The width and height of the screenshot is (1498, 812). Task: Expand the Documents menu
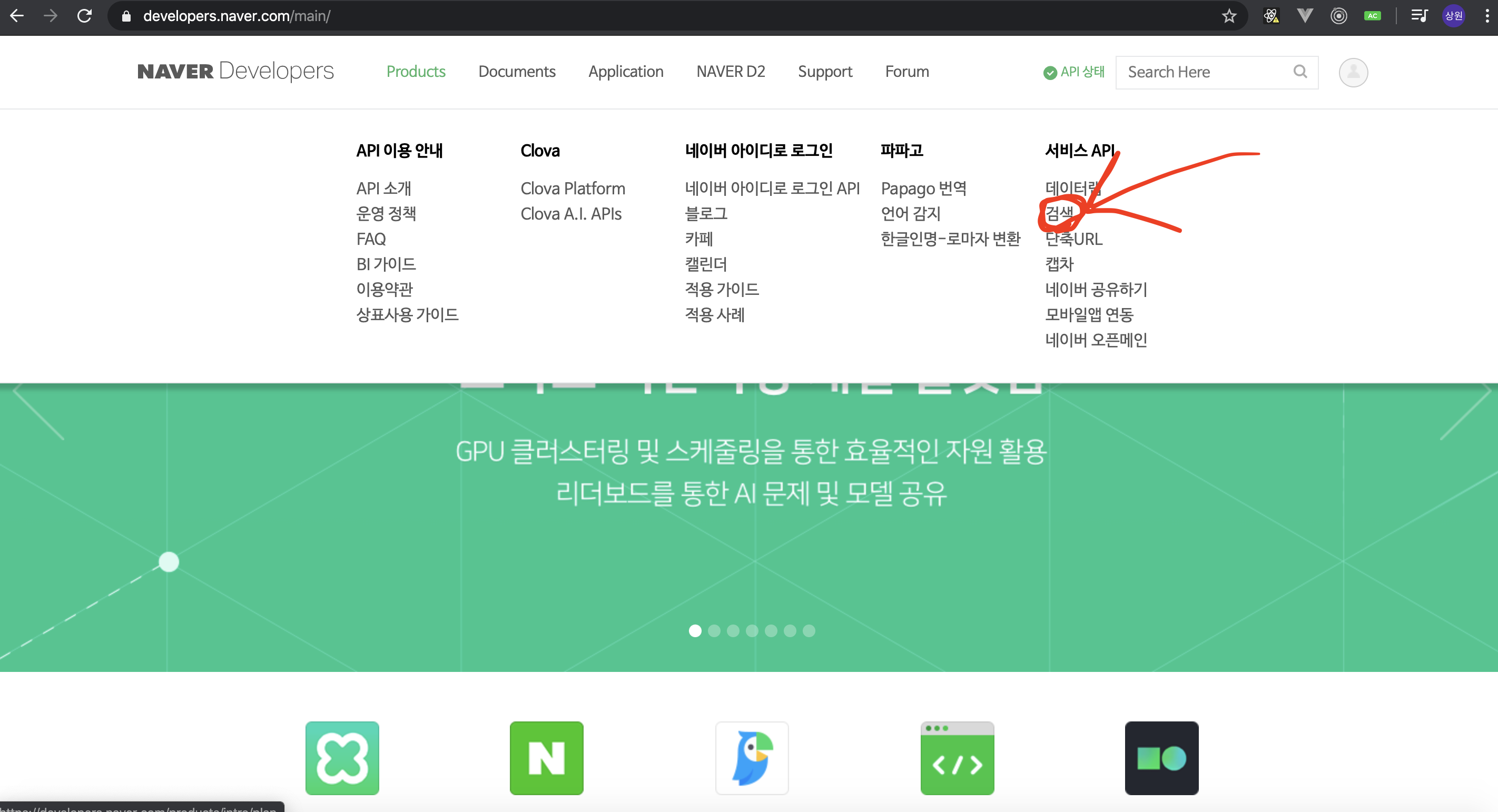pyautogui.click(x=516, y=72)
